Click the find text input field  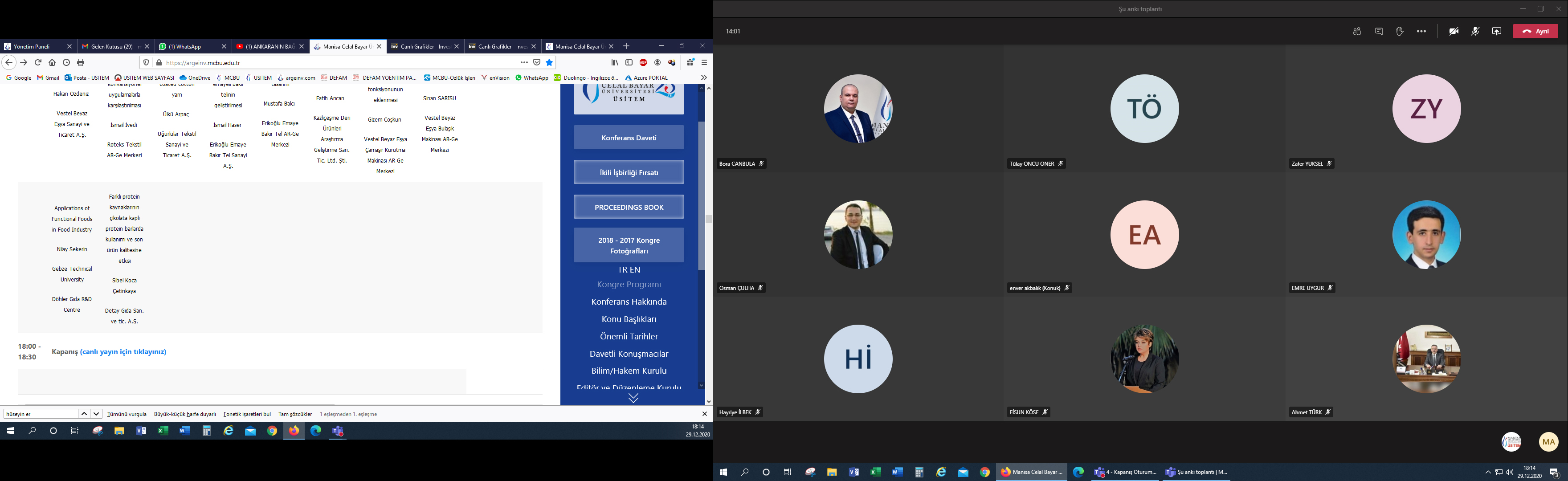pyautogui.click(x=40, y=414)
